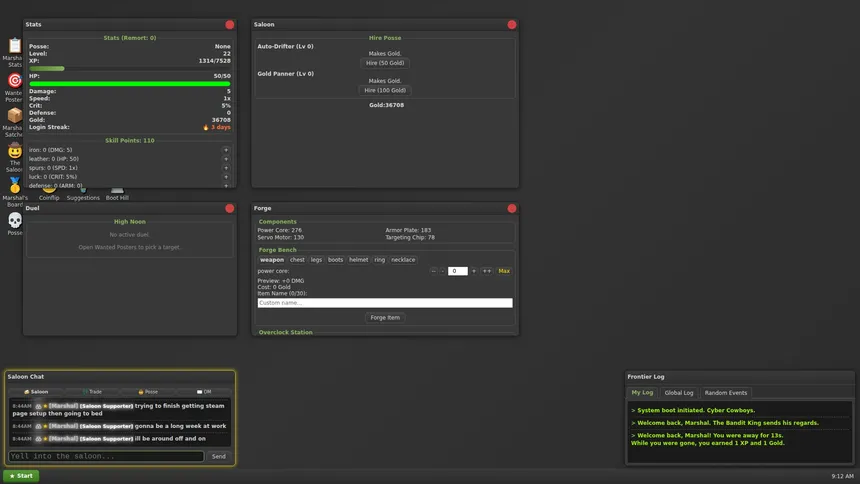Image resolution: width=860 pixels, height=484 pixels.
Task: Click the HP progress bar
Action: pyautogui.click(x=130, y=84)
